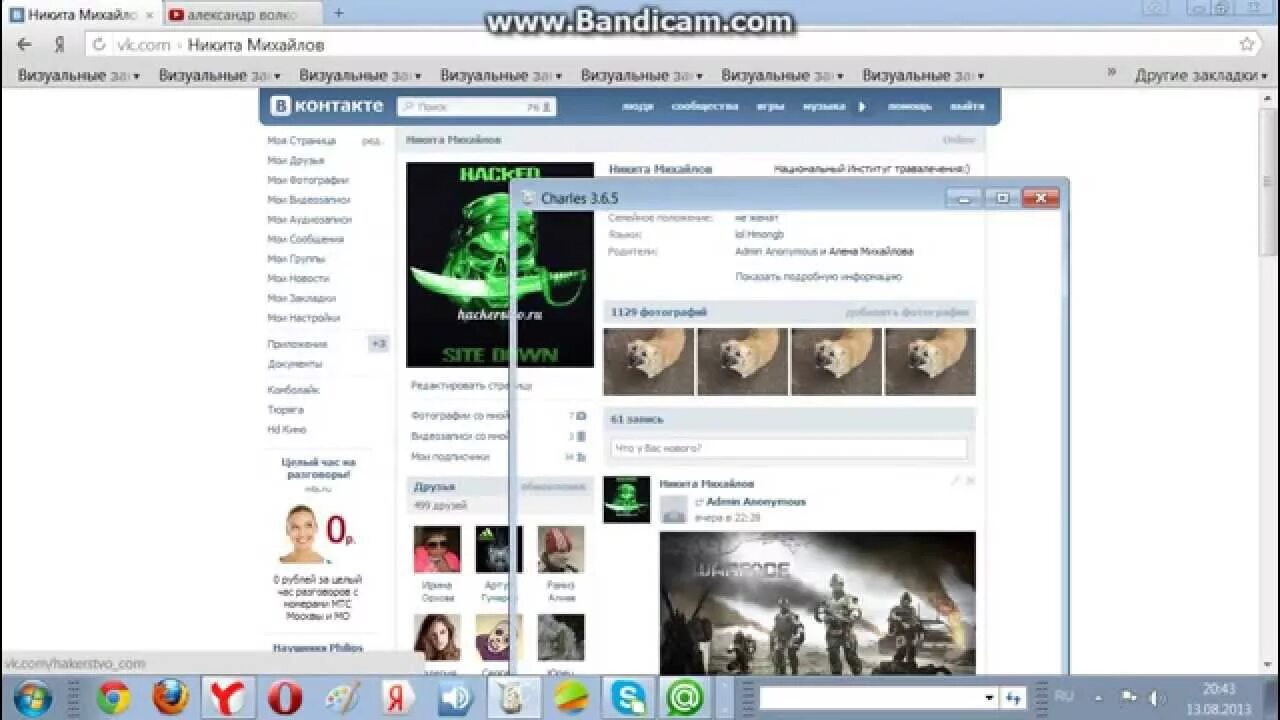Open the Документы sidebar item

click(295, 364)
